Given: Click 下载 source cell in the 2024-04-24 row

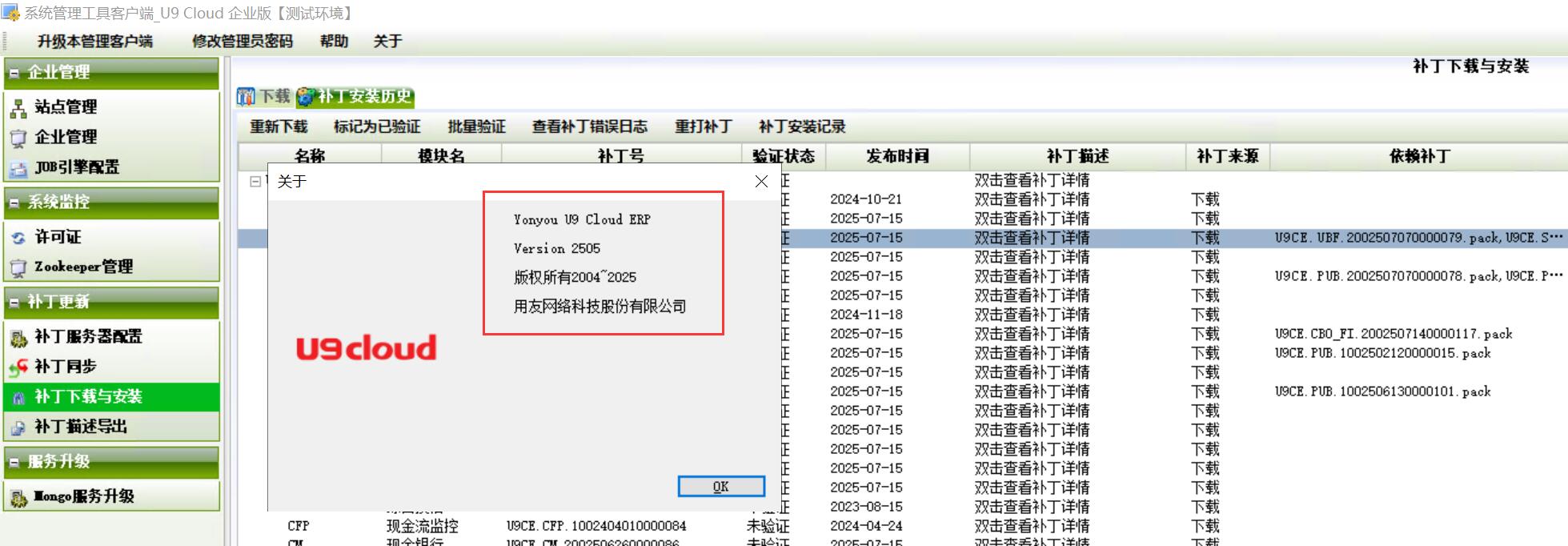Looking at the screenshot, I should [1205, 526].
